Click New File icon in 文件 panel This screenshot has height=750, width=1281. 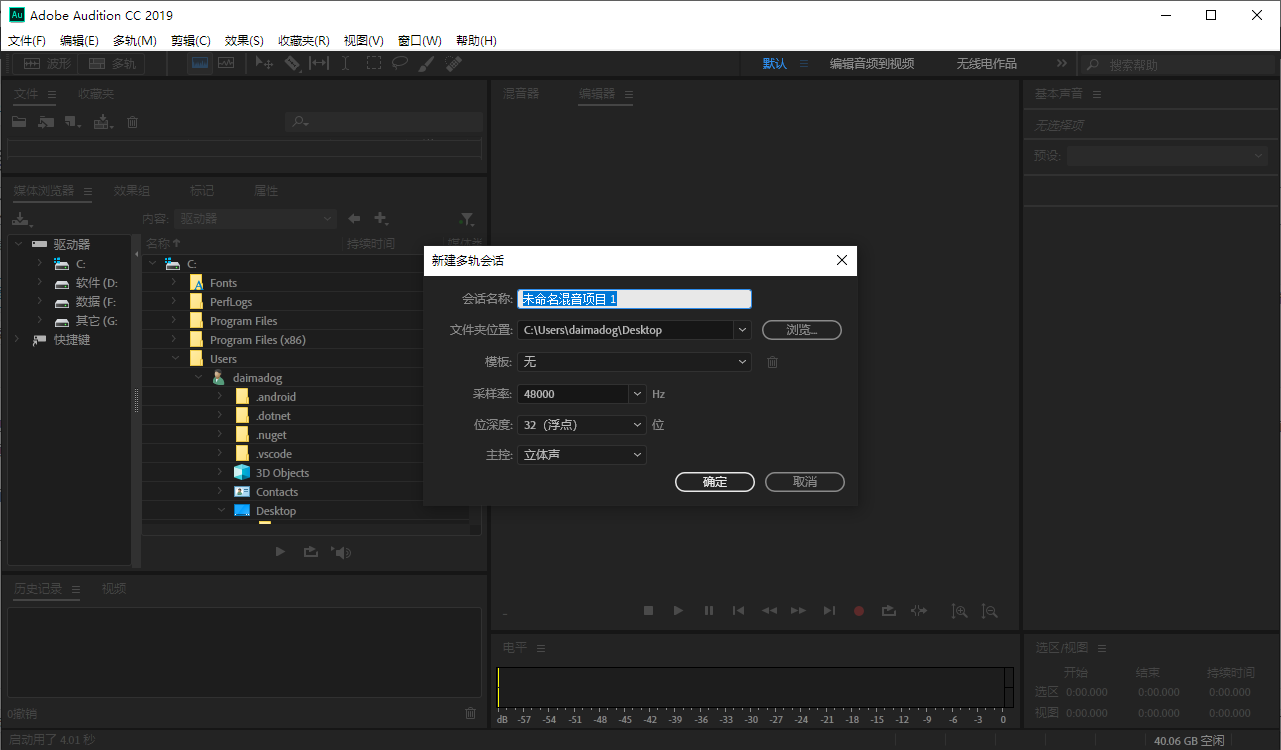[73, 122]
